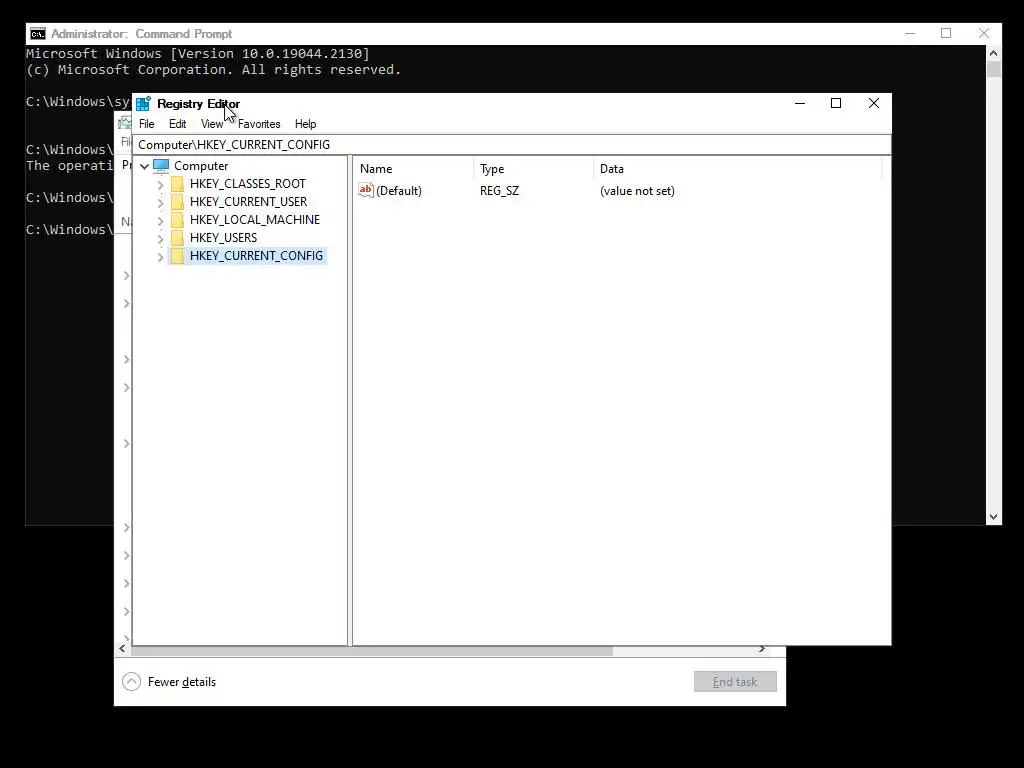Click the Command Prompt vertical scrollbar thumb
This screenshot has width=1024, height=768.
click(x=993, y=69)
